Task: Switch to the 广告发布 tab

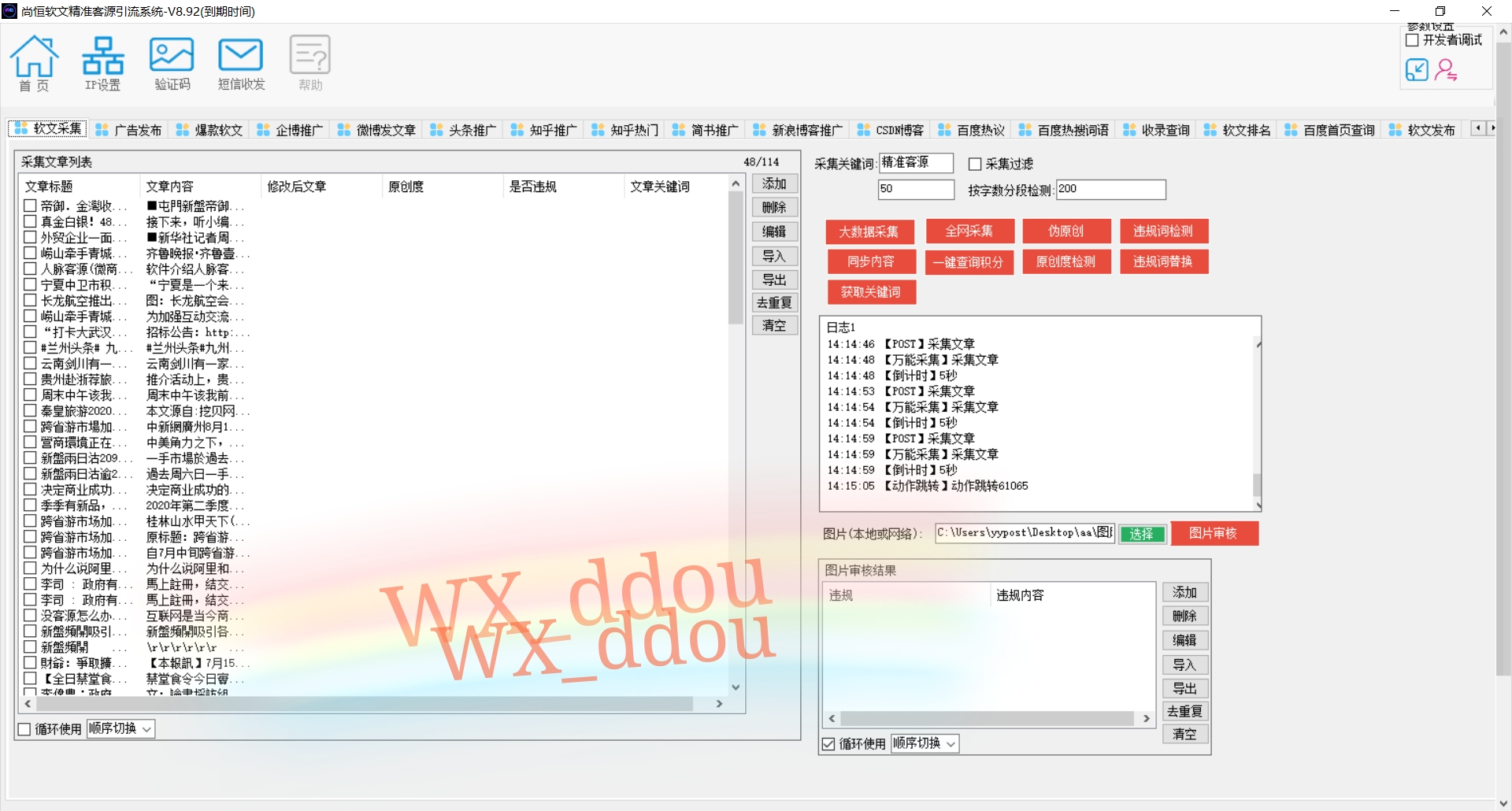Action: coord(128,130)
